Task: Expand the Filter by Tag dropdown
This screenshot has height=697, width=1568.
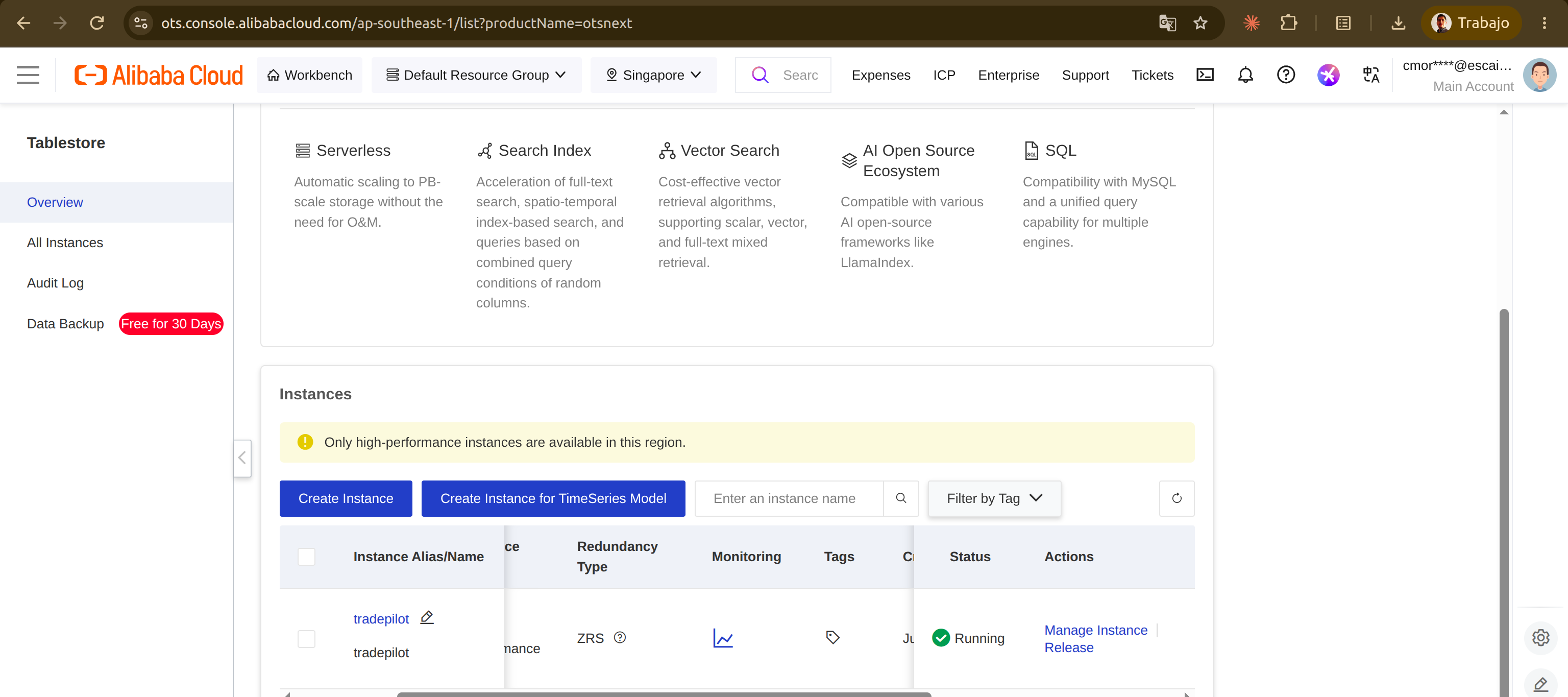Action: (994, 498)
